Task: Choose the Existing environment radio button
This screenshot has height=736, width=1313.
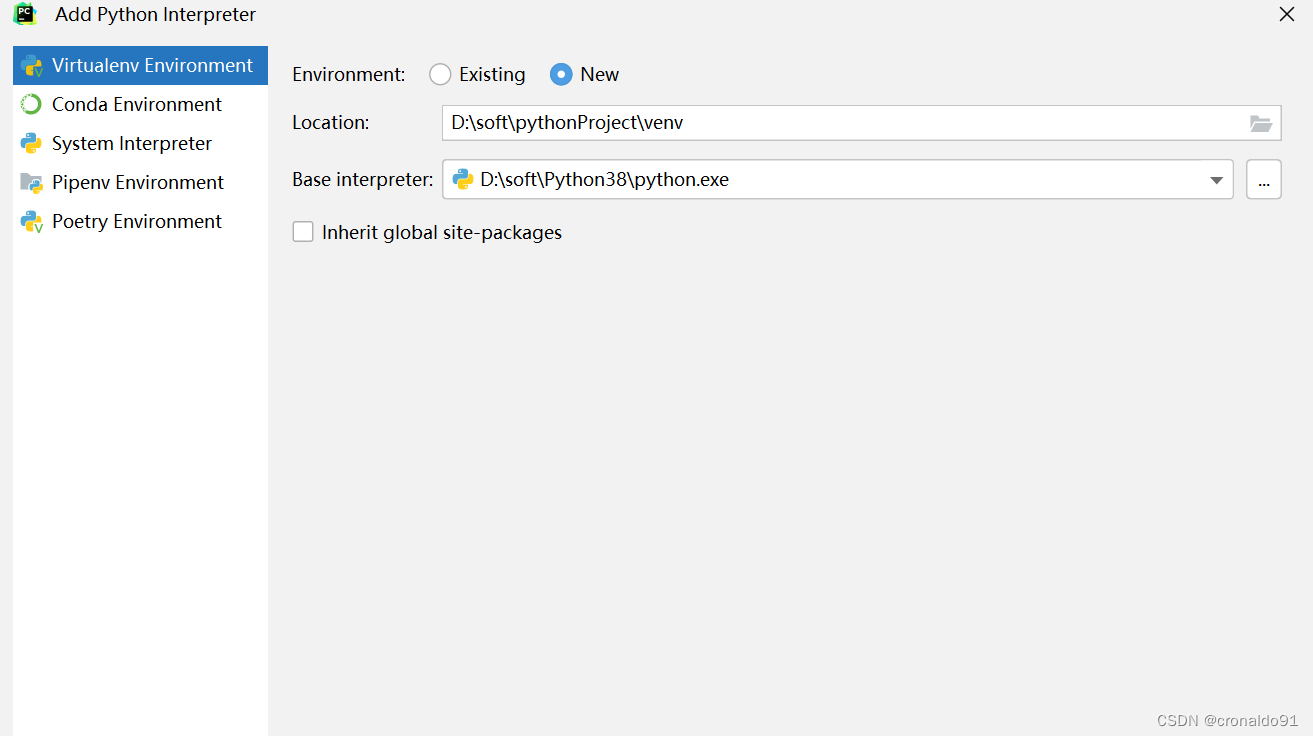Action: (440, 74)
